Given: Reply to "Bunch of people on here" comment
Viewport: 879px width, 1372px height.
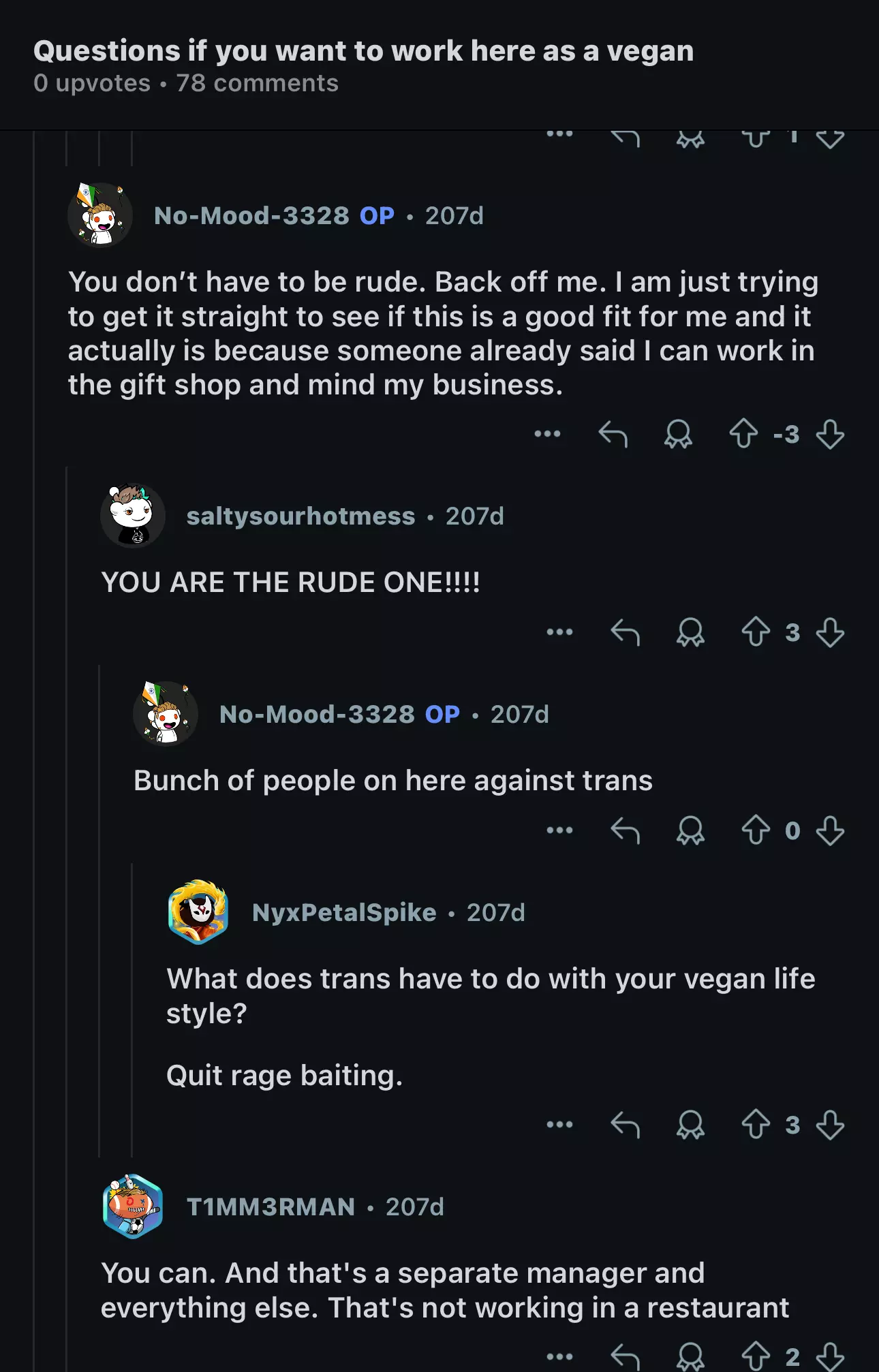Looking at the screenshot, I should pyautogui.click(x=625, y=830).
